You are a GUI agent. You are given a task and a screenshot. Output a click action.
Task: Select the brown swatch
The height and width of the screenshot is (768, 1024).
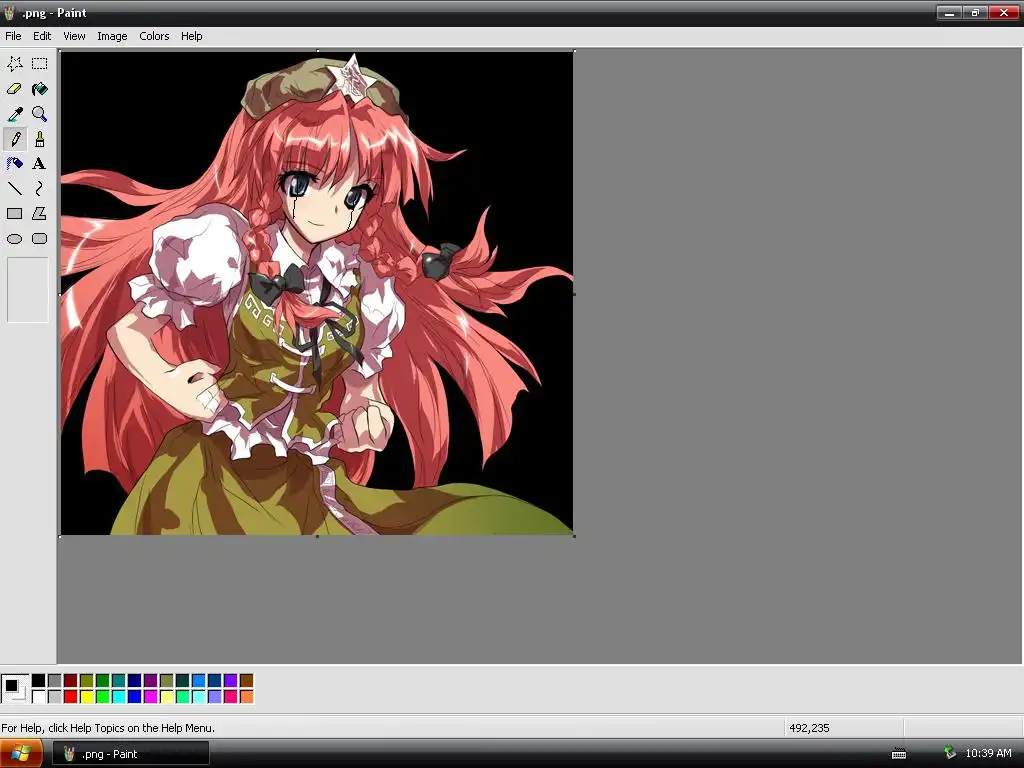tap(246, 681)
